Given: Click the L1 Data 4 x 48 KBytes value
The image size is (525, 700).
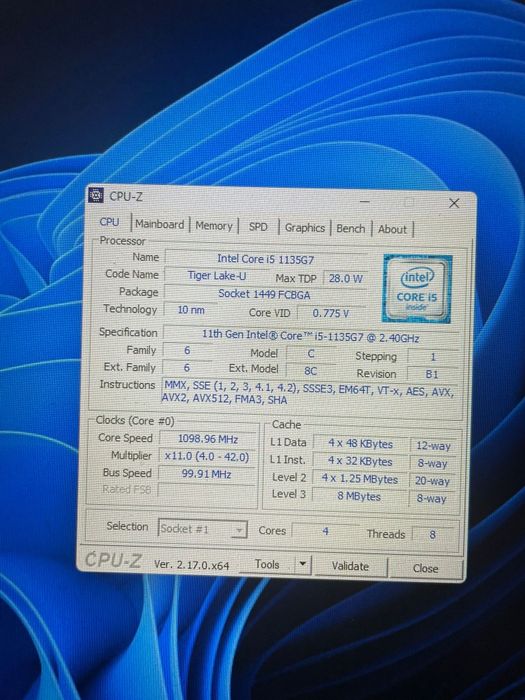Looking at the screenshot, I should pos(361,444).
